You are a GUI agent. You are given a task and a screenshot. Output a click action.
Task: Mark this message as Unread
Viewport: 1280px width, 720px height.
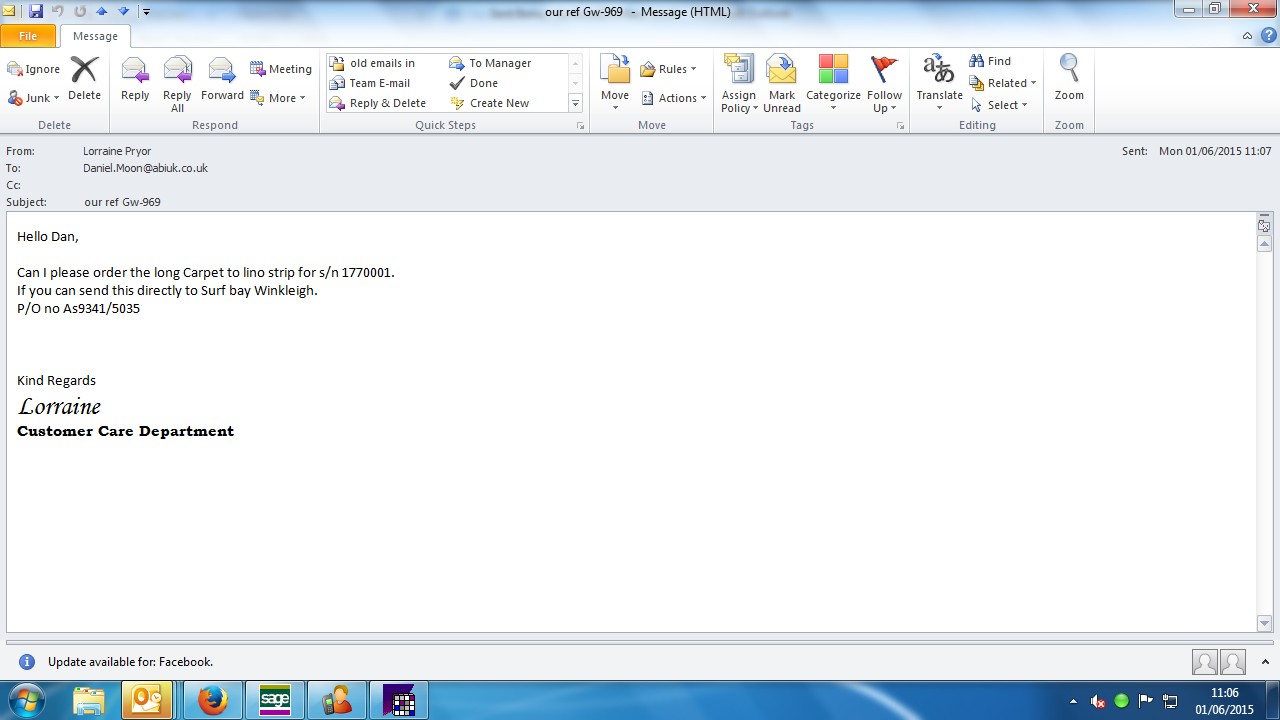coord(782,84)
